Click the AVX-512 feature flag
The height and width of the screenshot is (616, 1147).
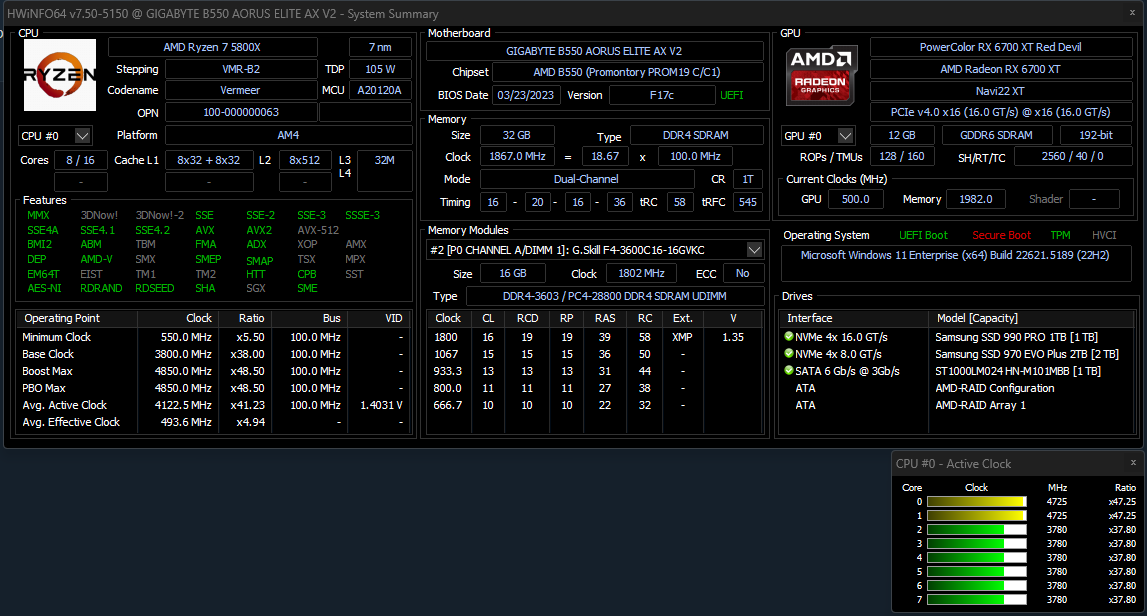(x=318, y=230)
